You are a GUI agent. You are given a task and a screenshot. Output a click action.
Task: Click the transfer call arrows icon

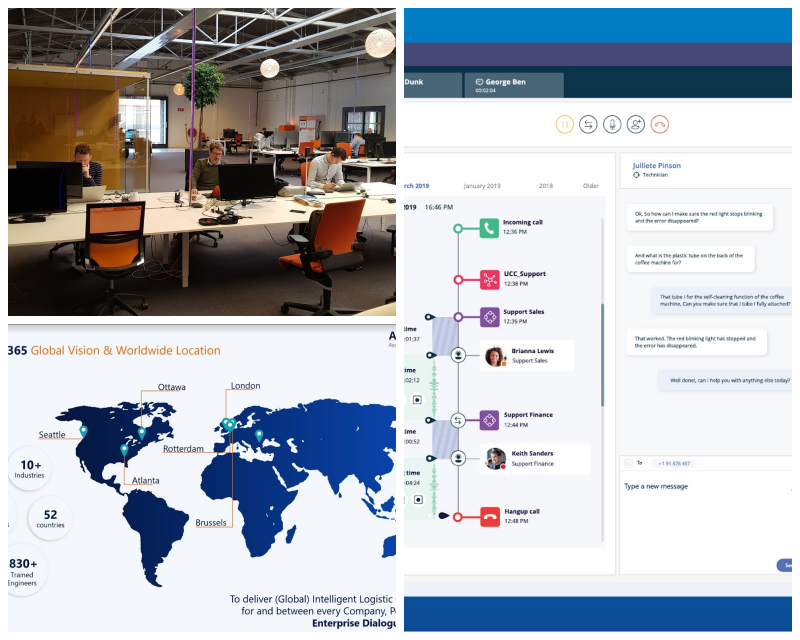[588, 125]
